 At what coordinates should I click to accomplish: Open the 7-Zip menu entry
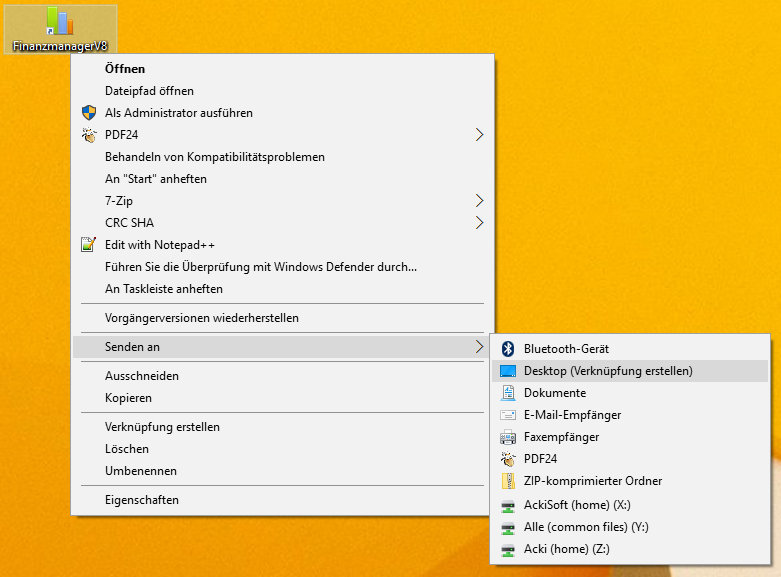[282, 200]
